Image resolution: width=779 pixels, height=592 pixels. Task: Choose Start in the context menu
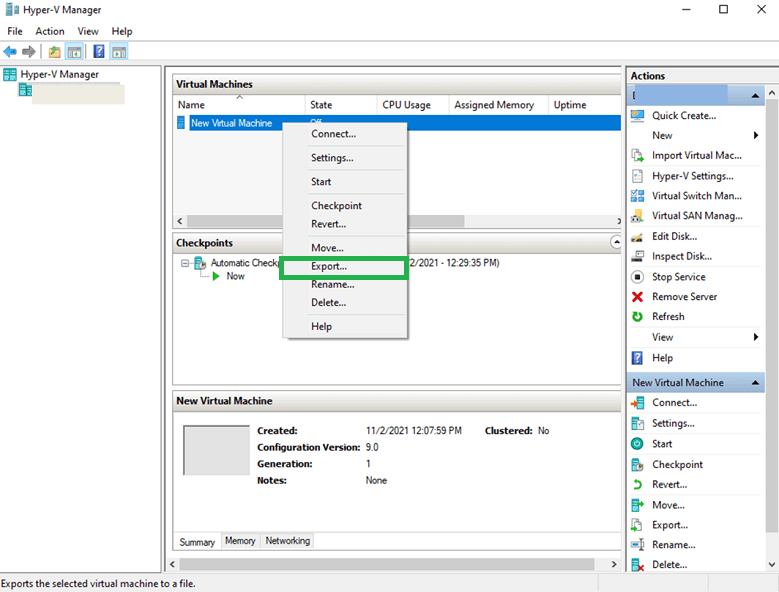(x=345, y=182)
